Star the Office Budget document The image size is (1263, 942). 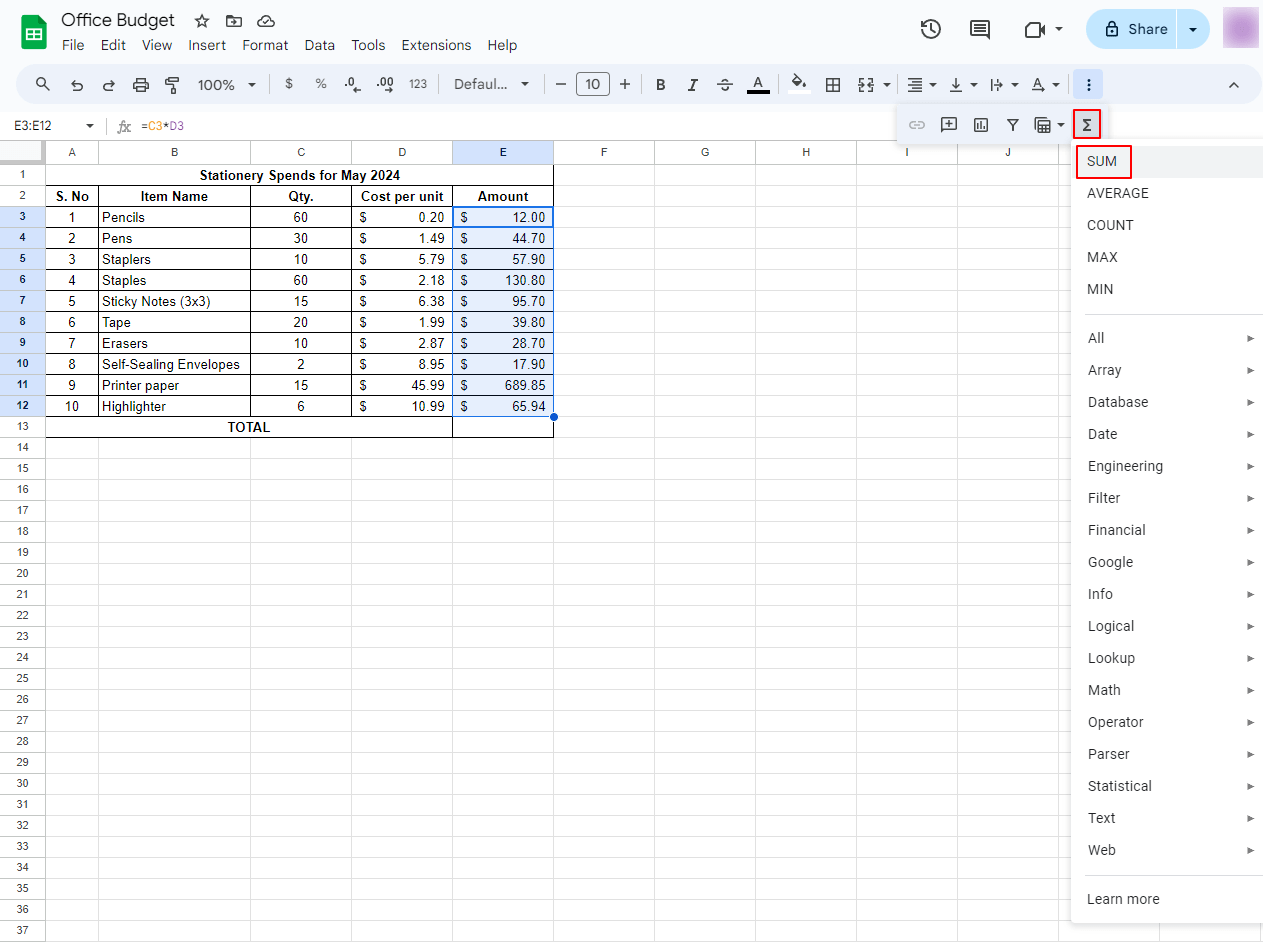[x=202, y=21]
